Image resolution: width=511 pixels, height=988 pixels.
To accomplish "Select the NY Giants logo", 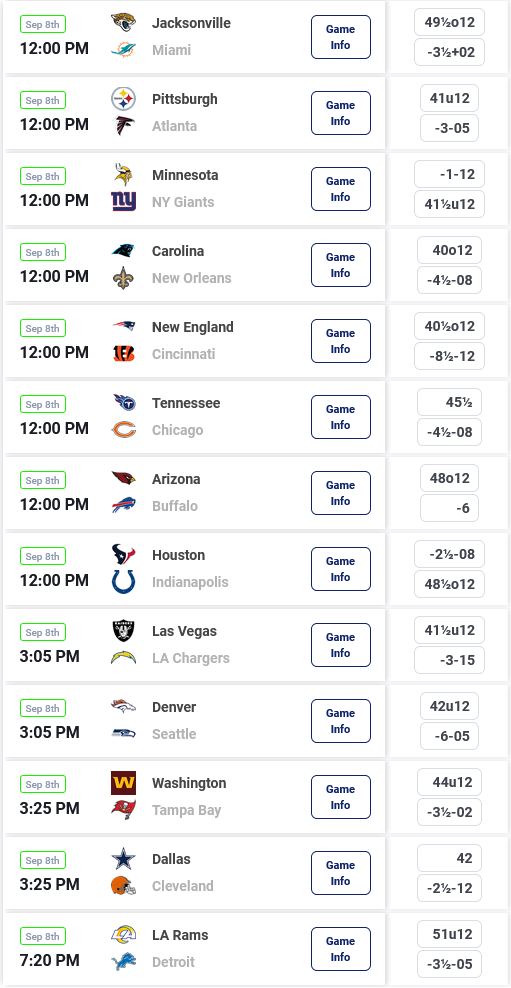I will tap(123, 202).
